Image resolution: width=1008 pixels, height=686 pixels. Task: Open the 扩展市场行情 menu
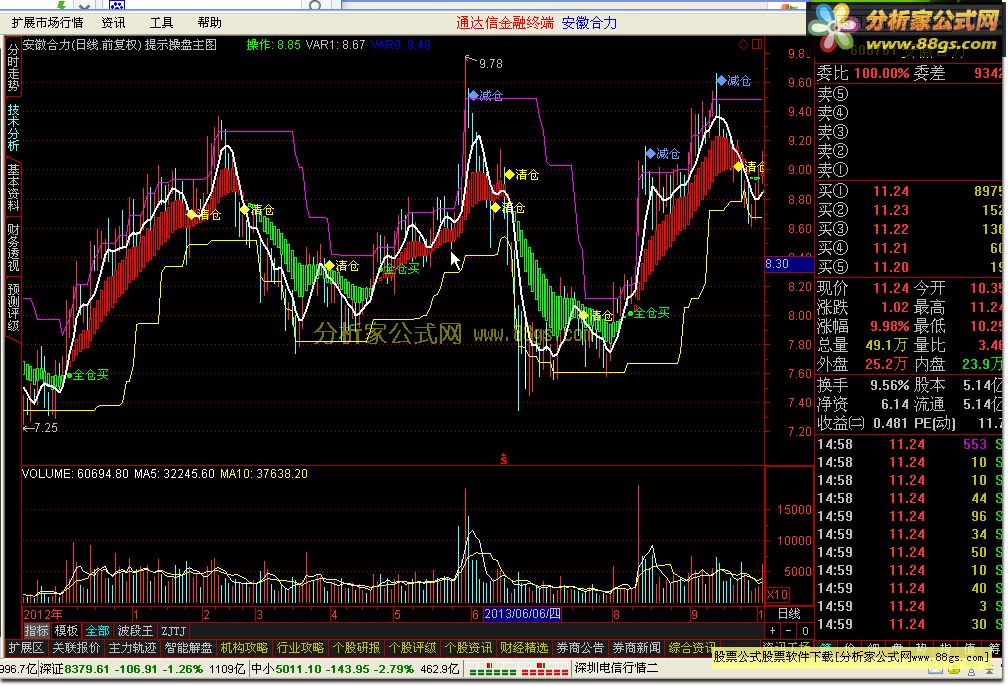[48, 23]
